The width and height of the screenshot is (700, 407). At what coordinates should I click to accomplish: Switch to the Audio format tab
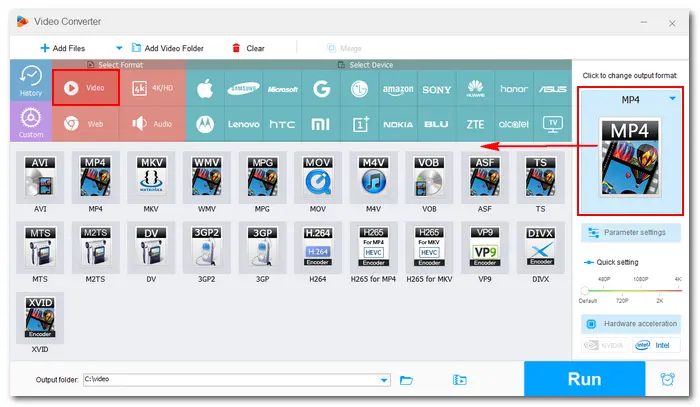point(153,124)
